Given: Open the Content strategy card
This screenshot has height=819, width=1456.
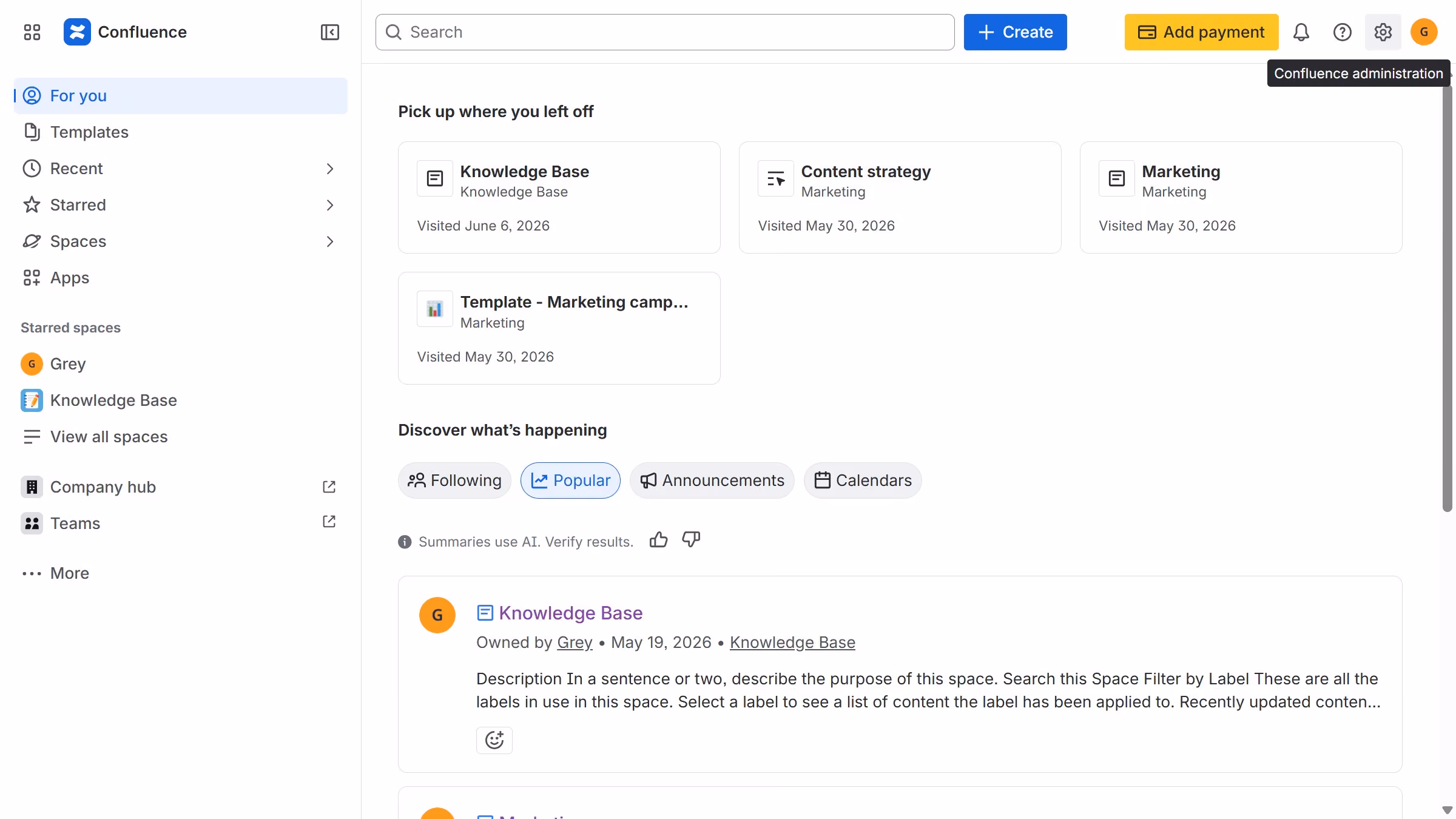Looking at the screenshot, I should point(900,198).
